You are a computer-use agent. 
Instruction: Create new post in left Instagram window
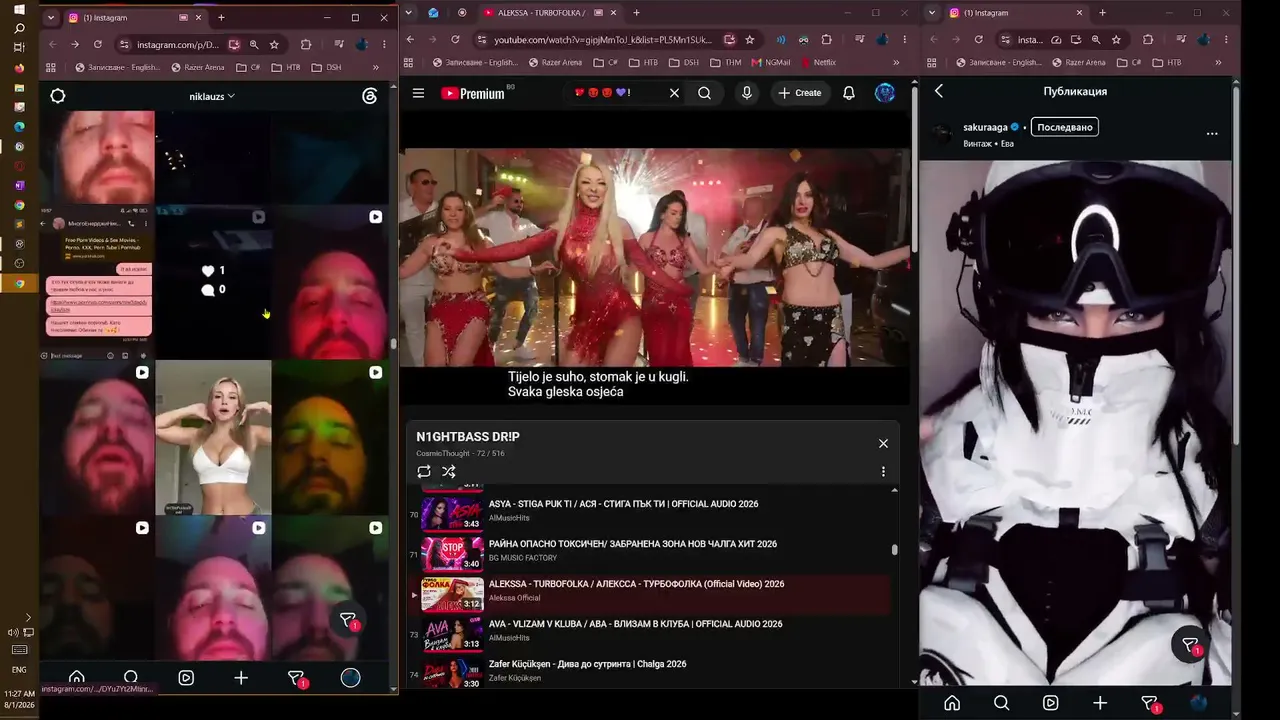241,677
